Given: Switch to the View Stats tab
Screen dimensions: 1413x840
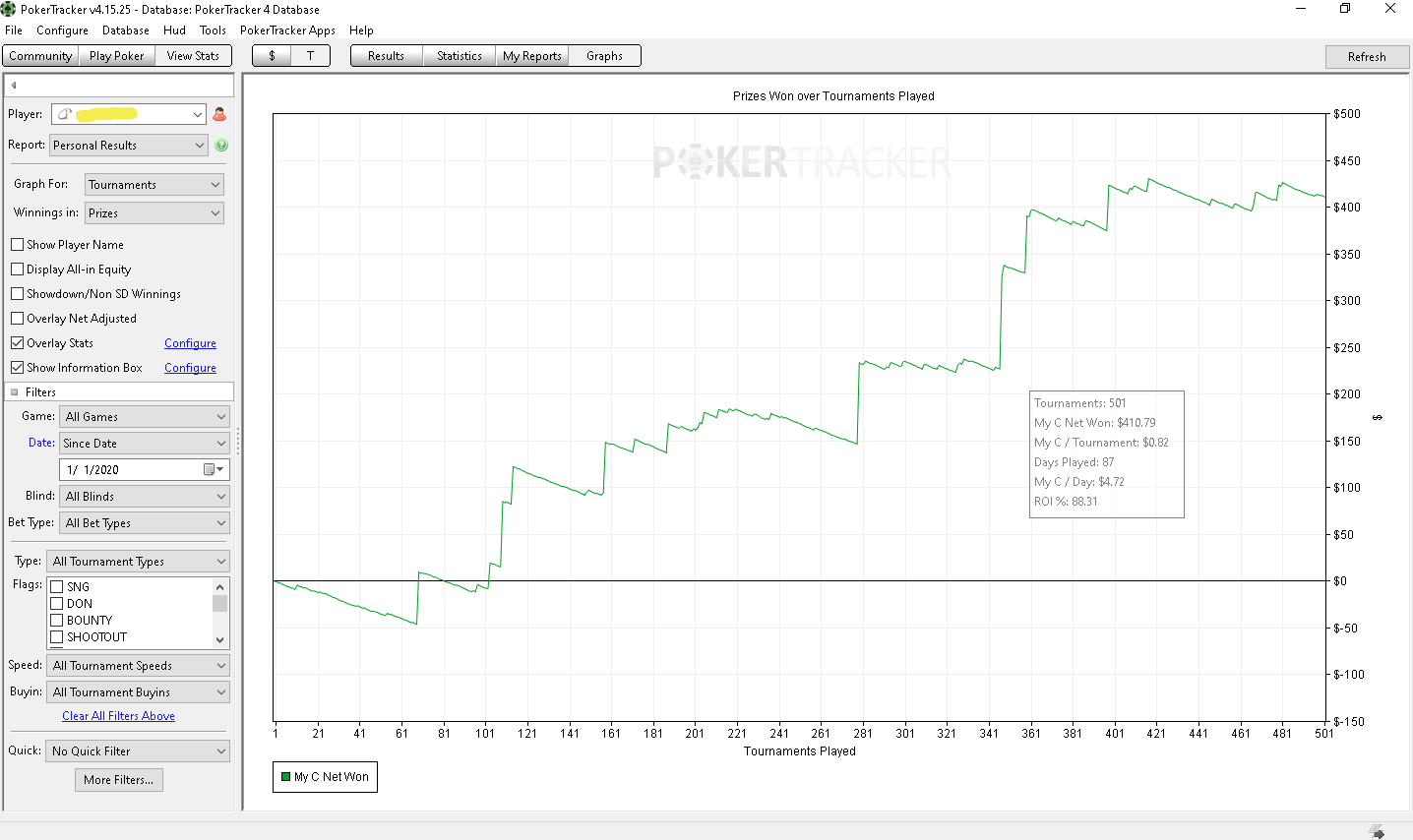Looking at the screenshot, I should pyautogui.click(x=193, y=56).
